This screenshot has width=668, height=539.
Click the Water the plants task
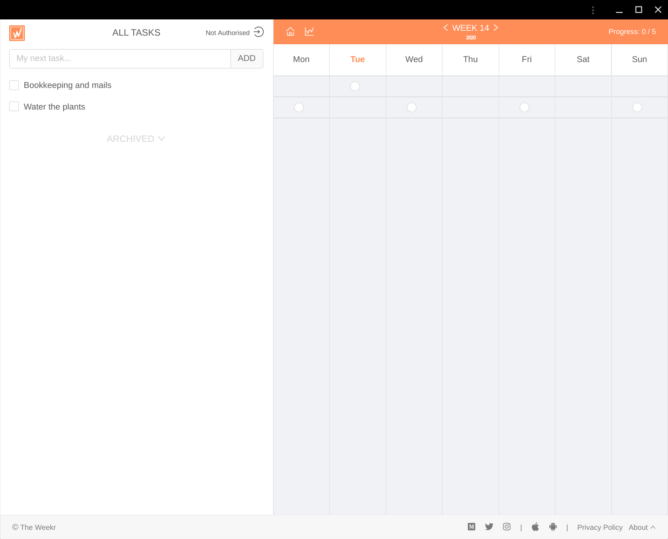54,107
